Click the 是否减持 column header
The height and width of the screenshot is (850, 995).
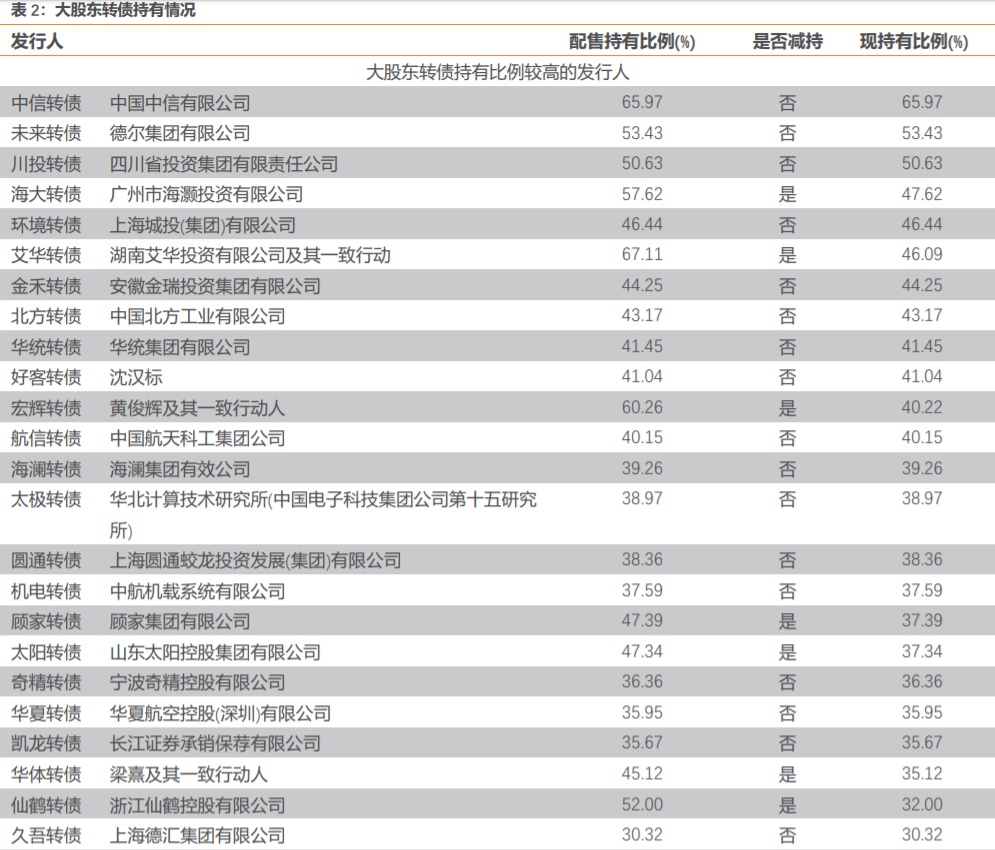tap(787, 41)
